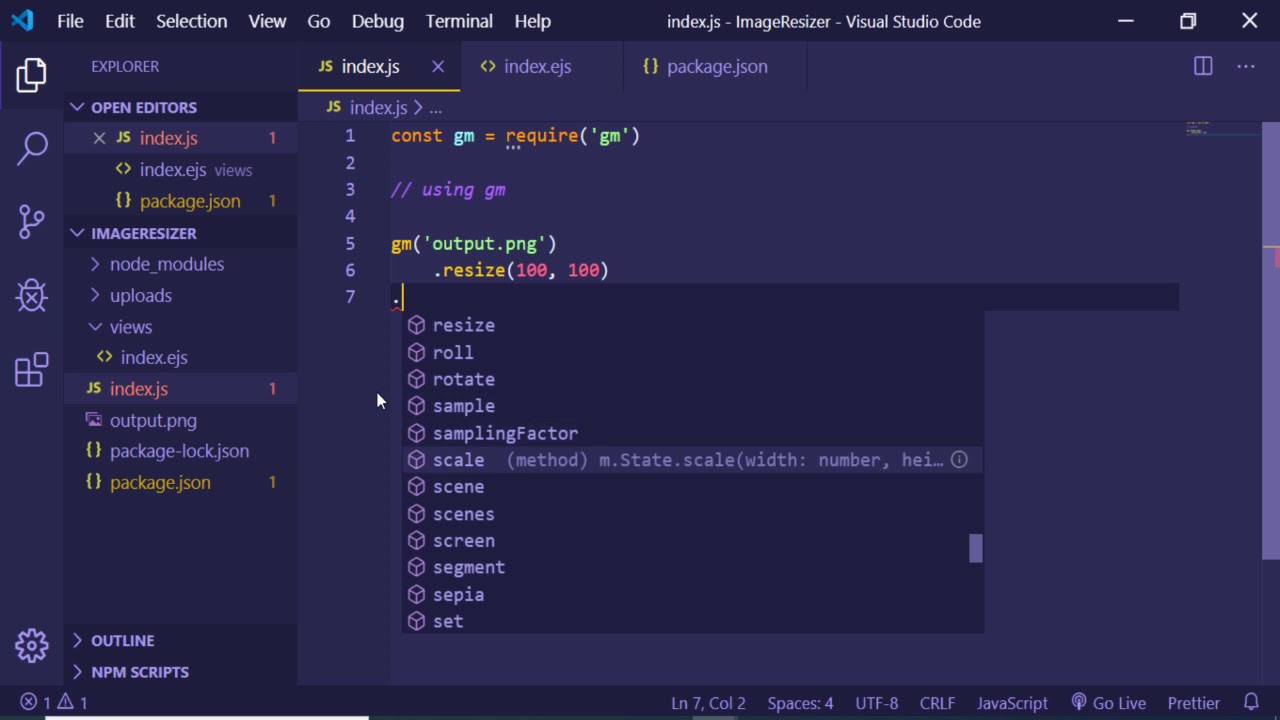
Task: Click the suggestion list scrollbar thumb
Action: (975, 548)
